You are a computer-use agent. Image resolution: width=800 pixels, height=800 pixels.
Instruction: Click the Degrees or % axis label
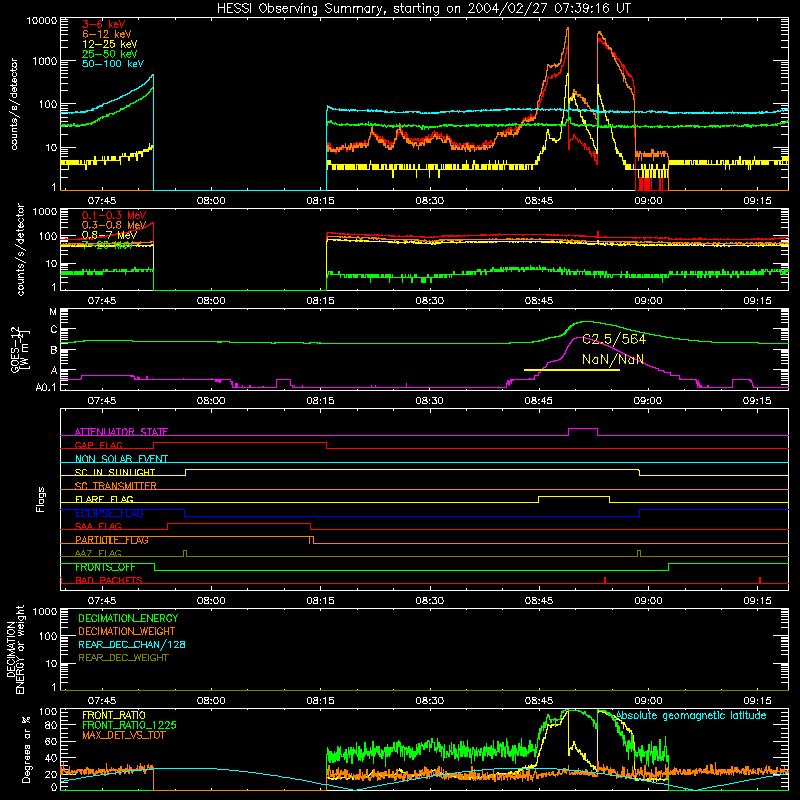26,749
